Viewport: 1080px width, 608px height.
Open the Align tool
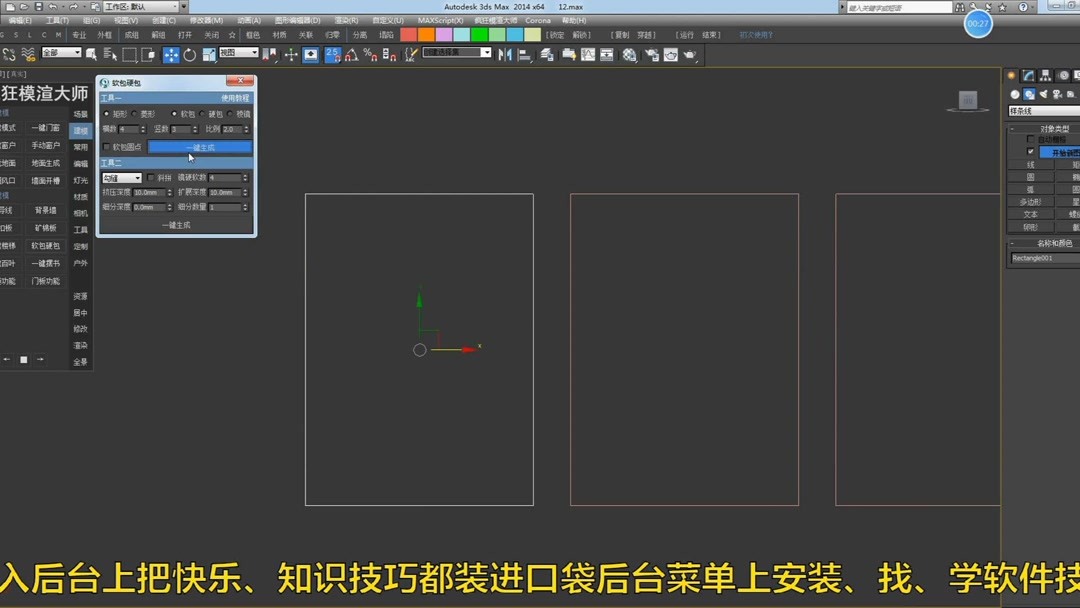pos(524,56)
